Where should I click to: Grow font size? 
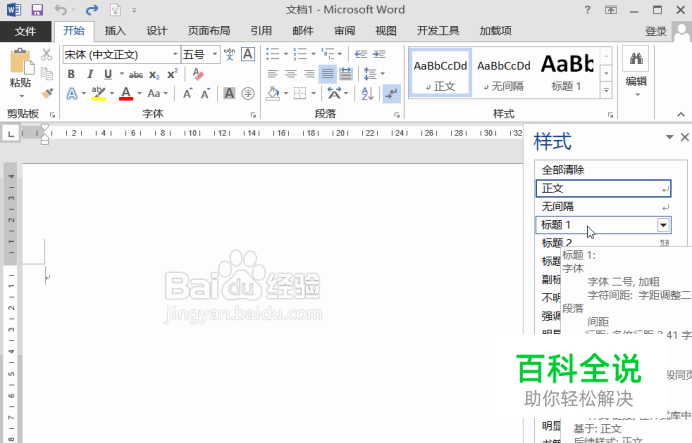point(188,94)
